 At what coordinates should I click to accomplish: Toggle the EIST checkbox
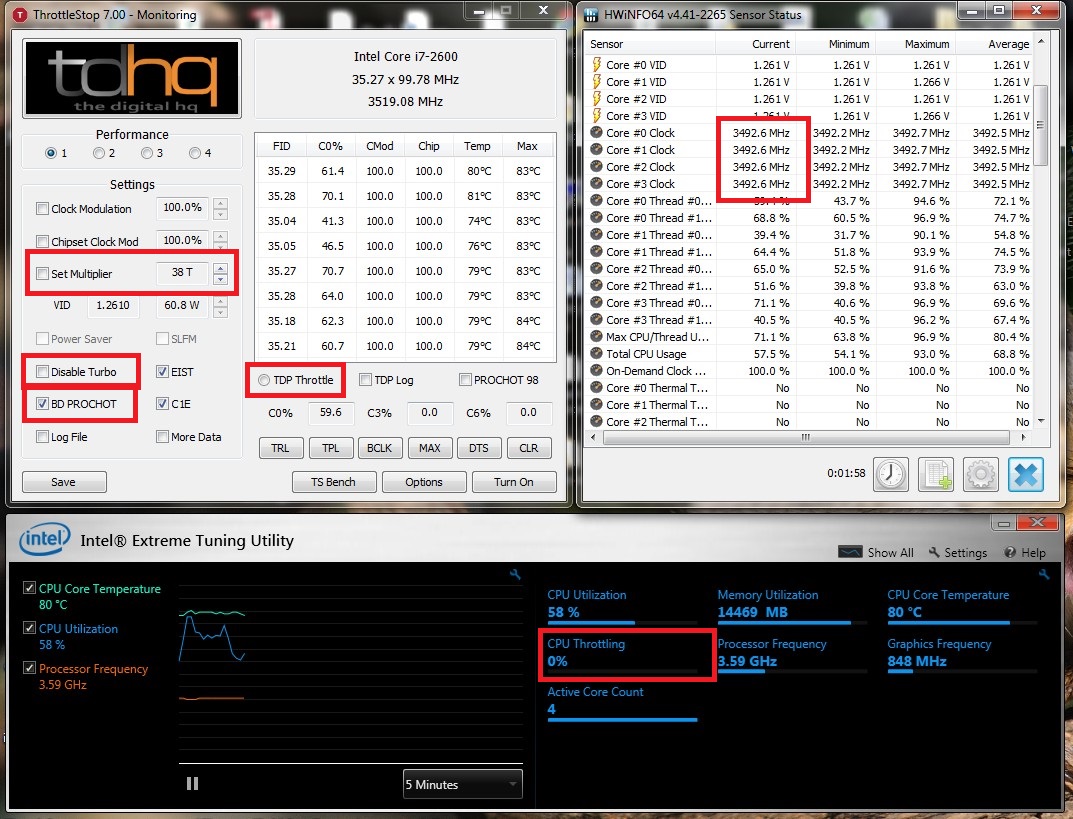[x=162, y=372]
